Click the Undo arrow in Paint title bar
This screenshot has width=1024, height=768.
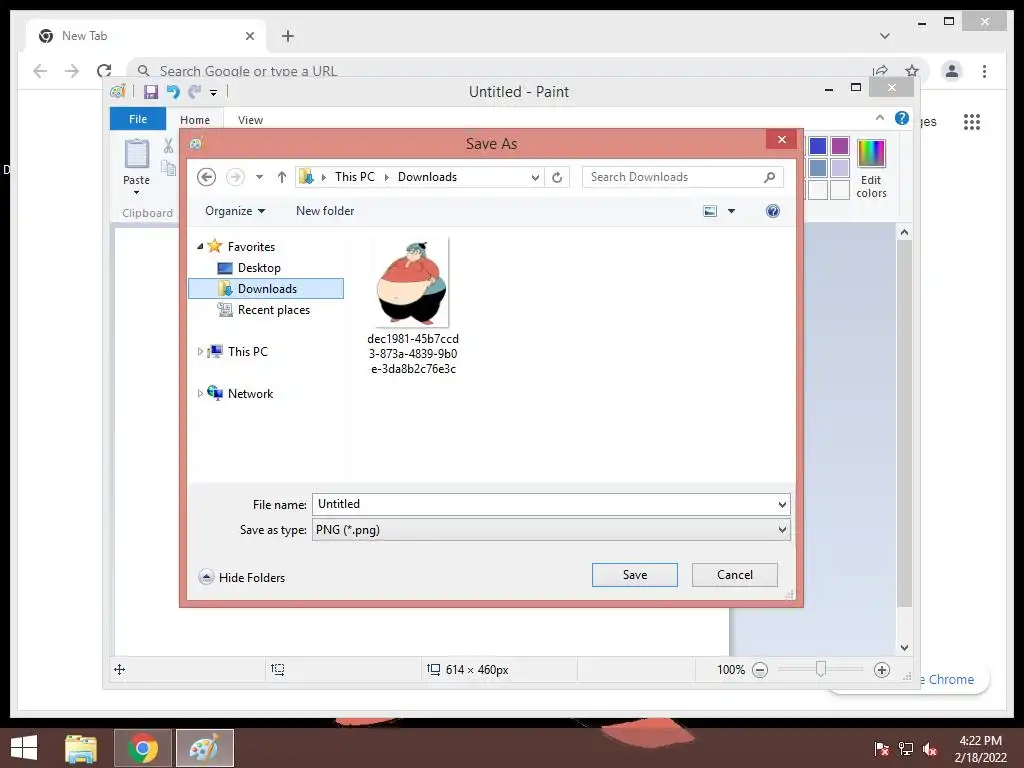pyautogui.click(x=173, y=92)
